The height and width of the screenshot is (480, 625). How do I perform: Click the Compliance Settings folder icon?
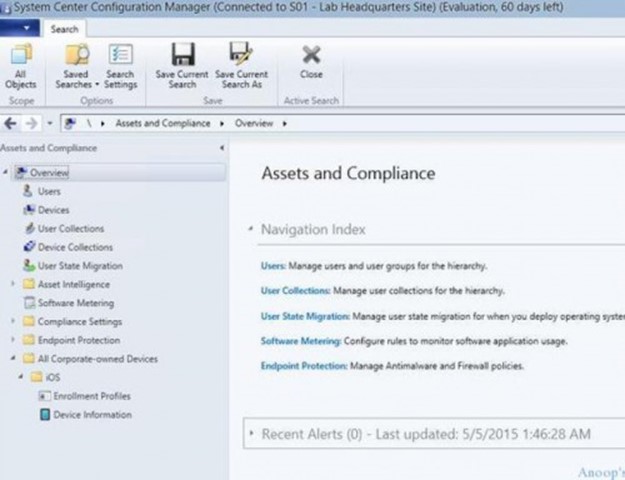point(29,321)
